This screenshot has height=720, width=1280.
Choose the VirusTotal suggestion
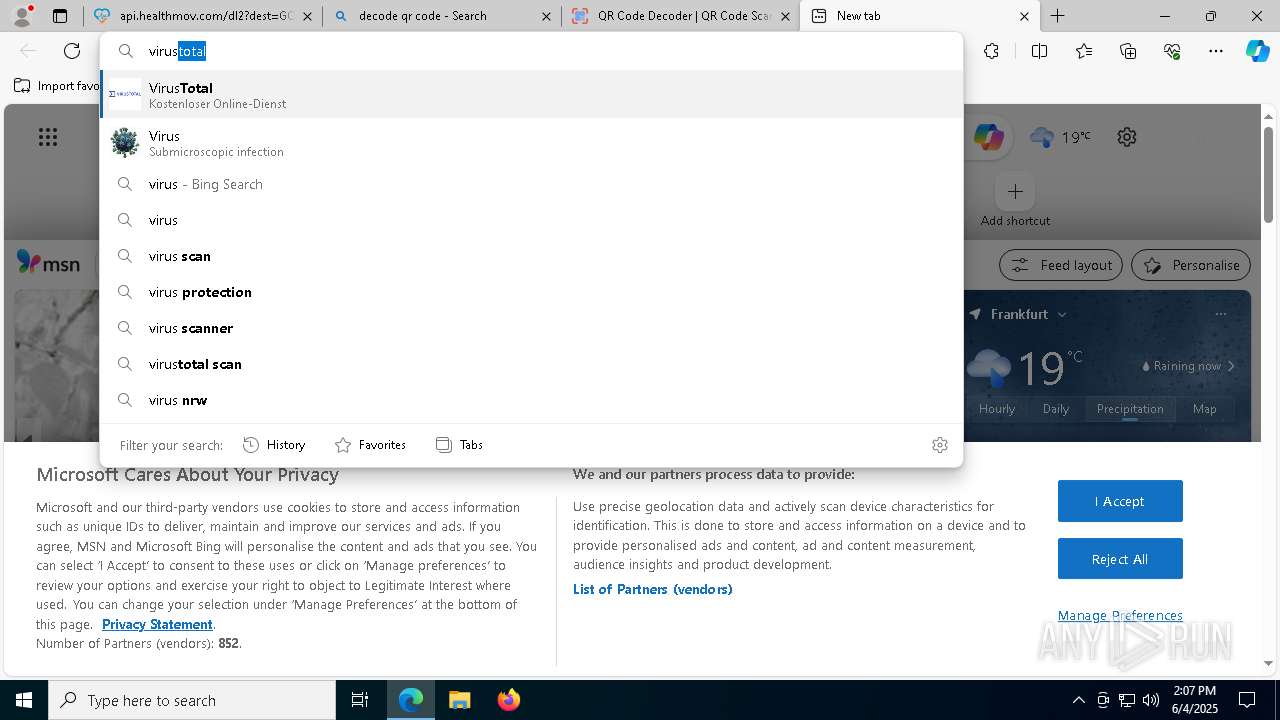click(x=531, y=94)
